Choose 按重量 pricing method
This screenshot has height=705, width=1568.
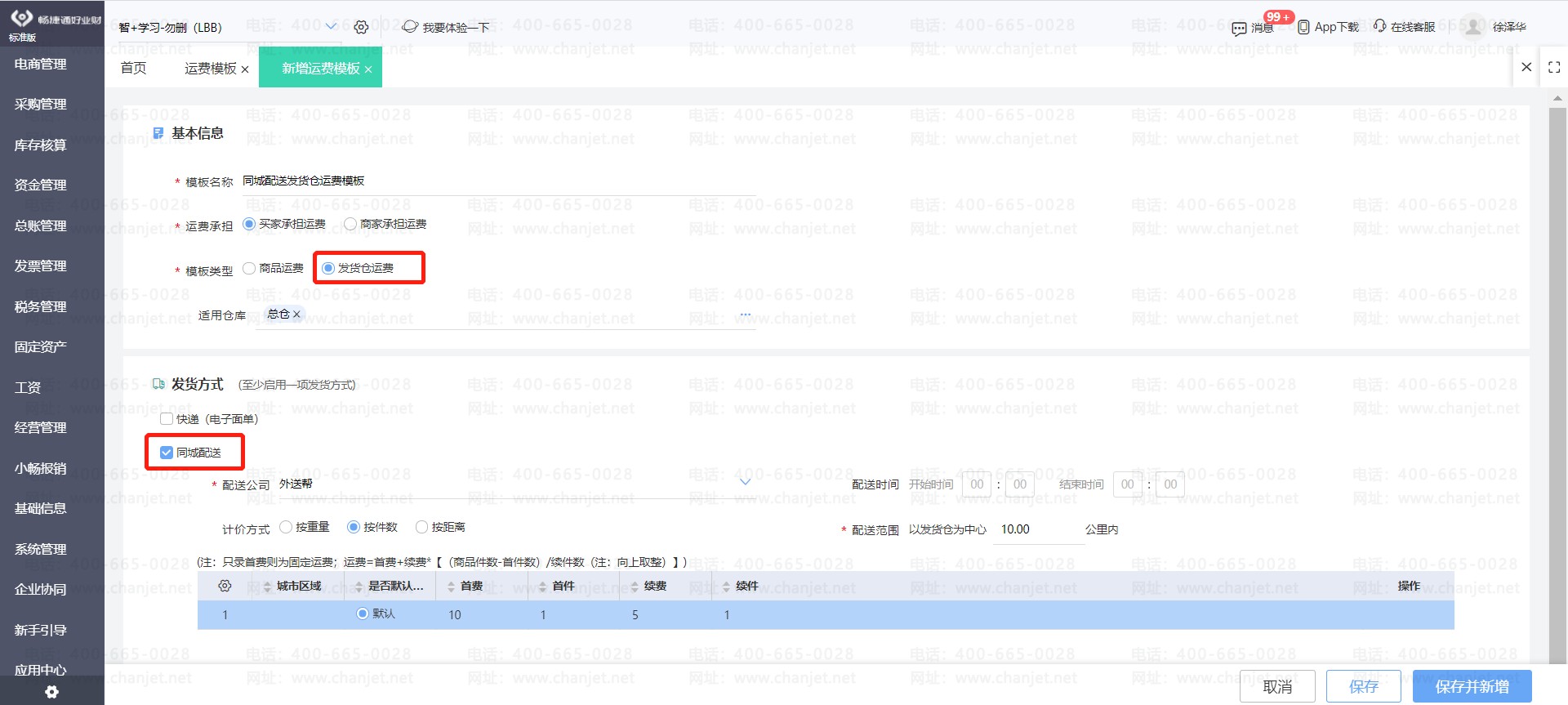click(286, 527)
